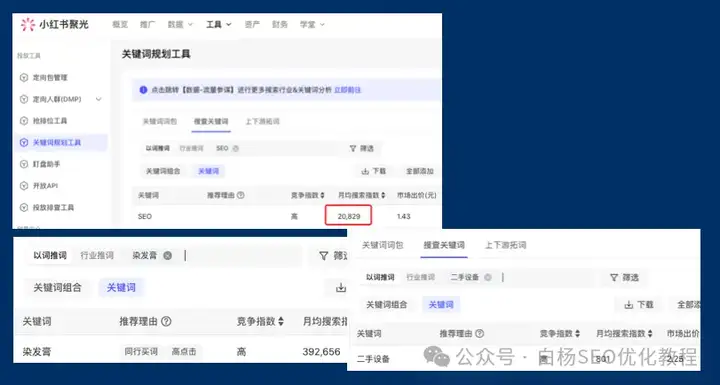Image resolution: width=720 pixels, height=385 pixels.
Task: Select 以词推词 in the 染发膏 panel
Action: click(50, 255)
